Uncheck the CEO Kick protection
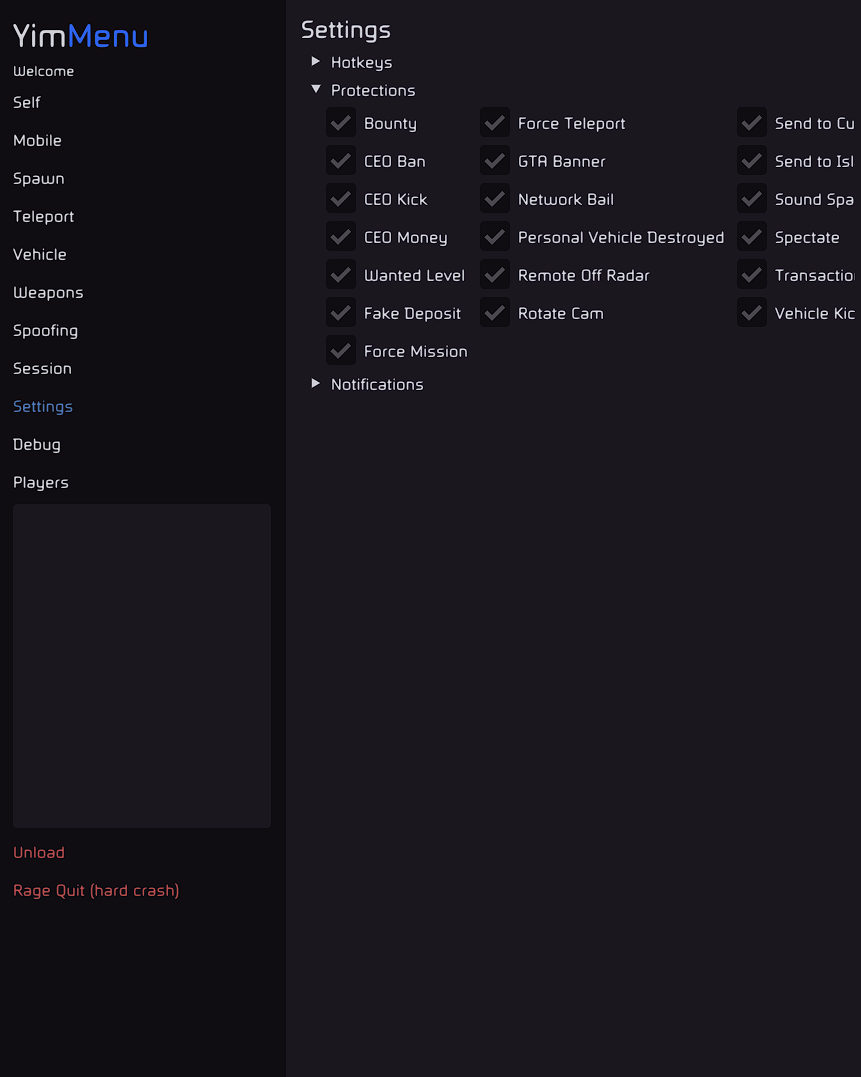 click(x=340, y=198)
